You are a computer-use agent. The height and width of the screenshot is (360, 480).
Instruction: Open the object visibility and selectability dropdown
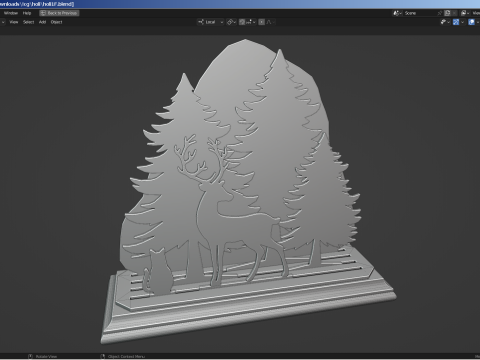pyautogui.click(x=445, y=22)
